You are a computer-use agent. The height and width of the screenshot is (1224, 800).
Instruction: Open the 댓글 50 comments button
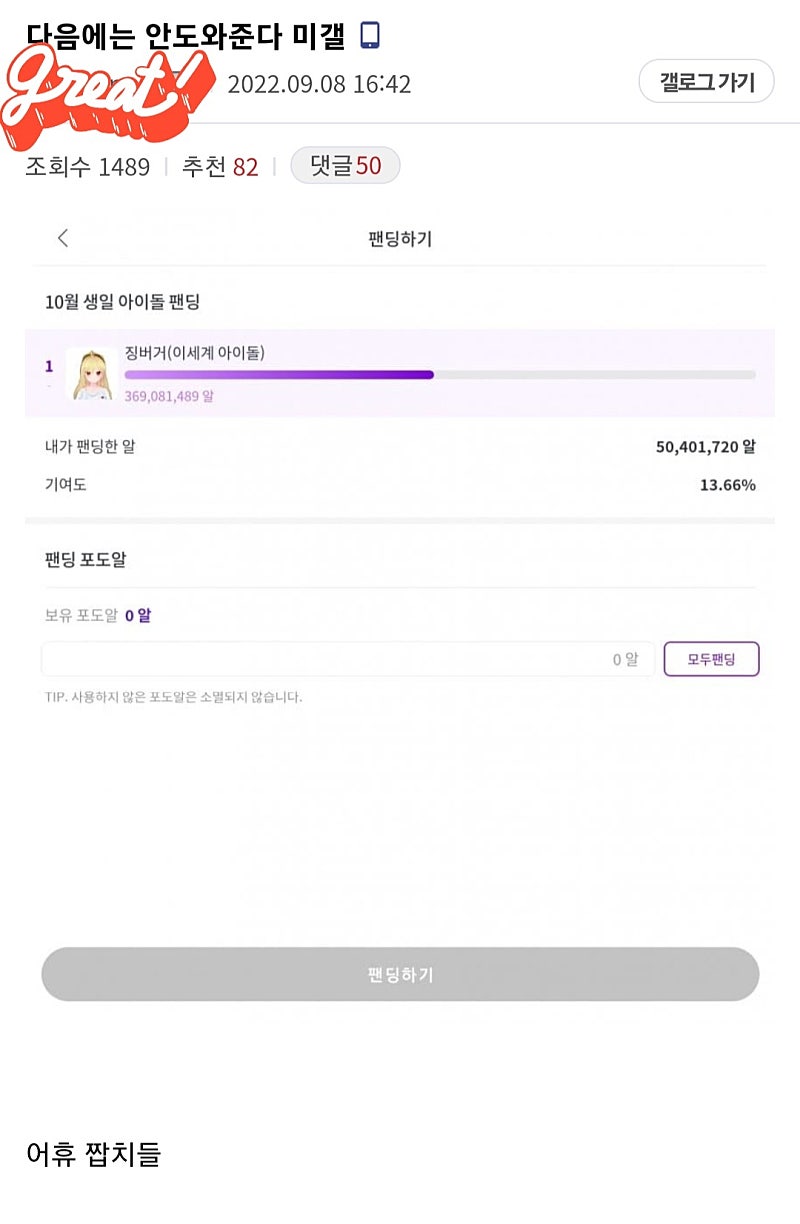pyautogui.click(x=345, y=166)
